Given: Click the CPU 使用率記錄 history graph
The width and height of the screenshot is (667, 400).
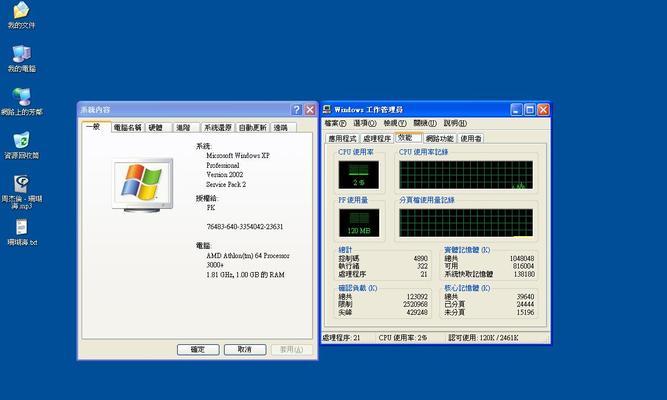Looking at the screenshot, I should pyautogui.click(x=466, y=175).
